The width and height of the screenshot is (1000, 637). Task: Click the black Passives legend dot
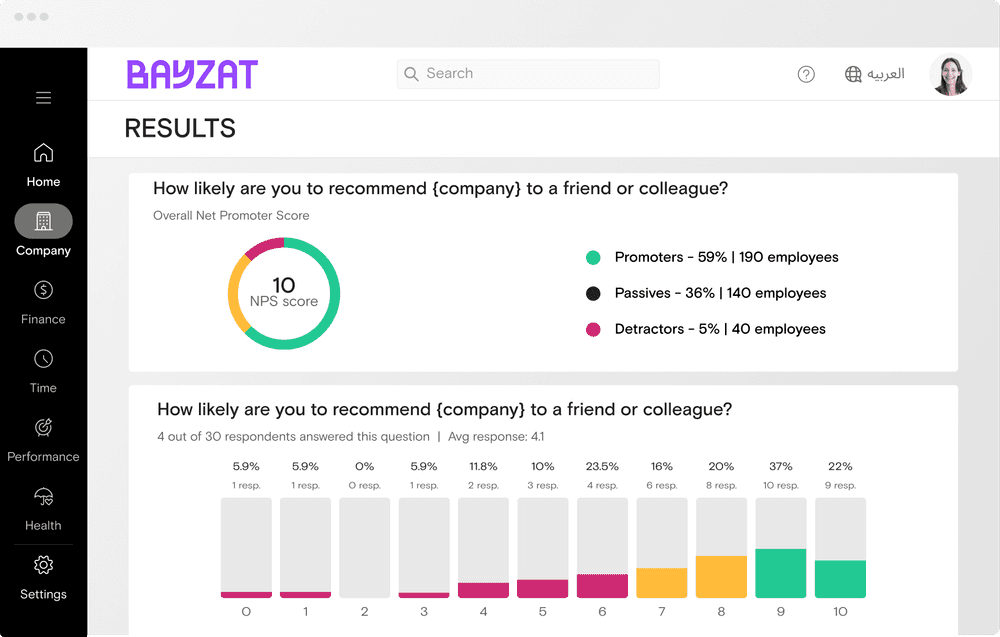click(x=593, y=293)
